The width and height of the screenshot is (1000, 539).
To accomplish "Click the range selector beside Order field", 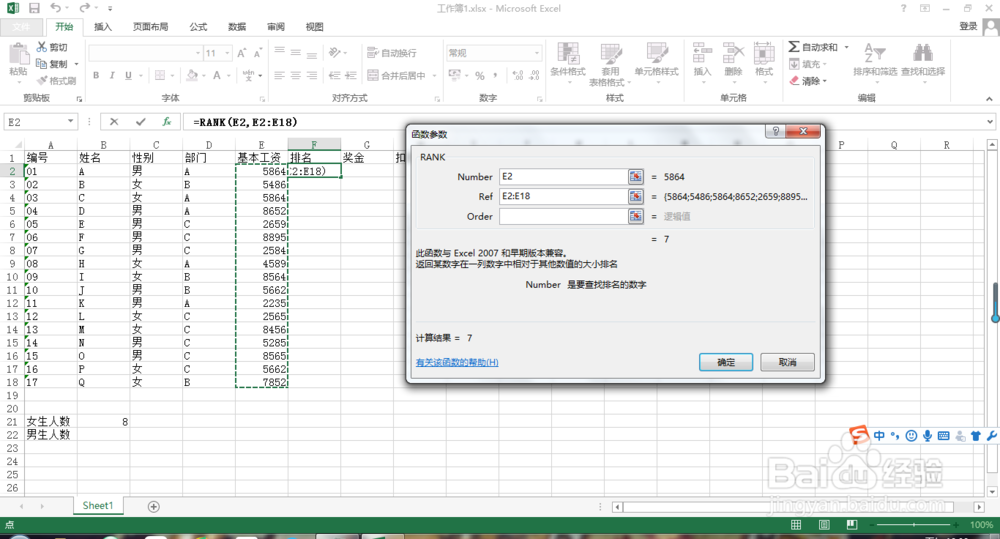I will 636,216.
